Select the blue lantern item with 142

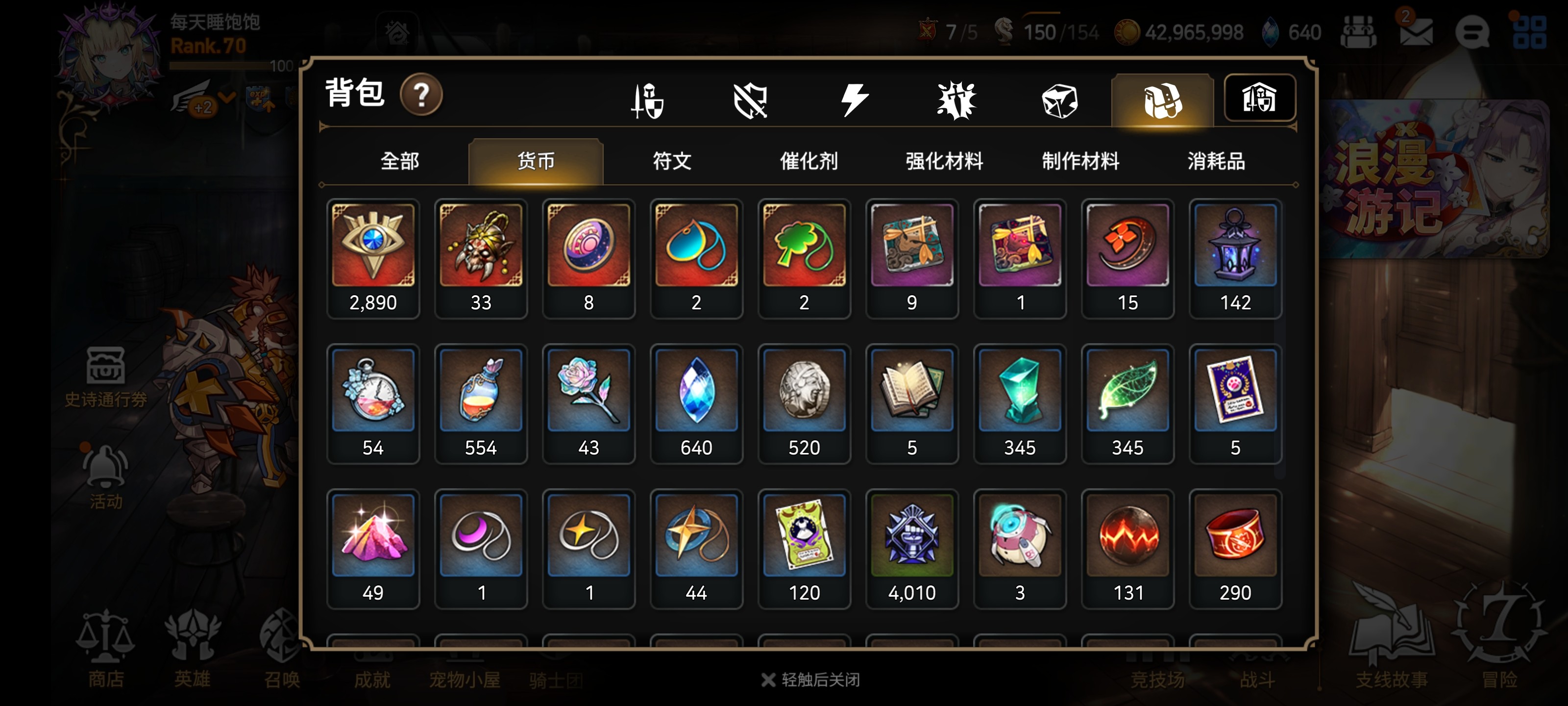pos(1235,258)
